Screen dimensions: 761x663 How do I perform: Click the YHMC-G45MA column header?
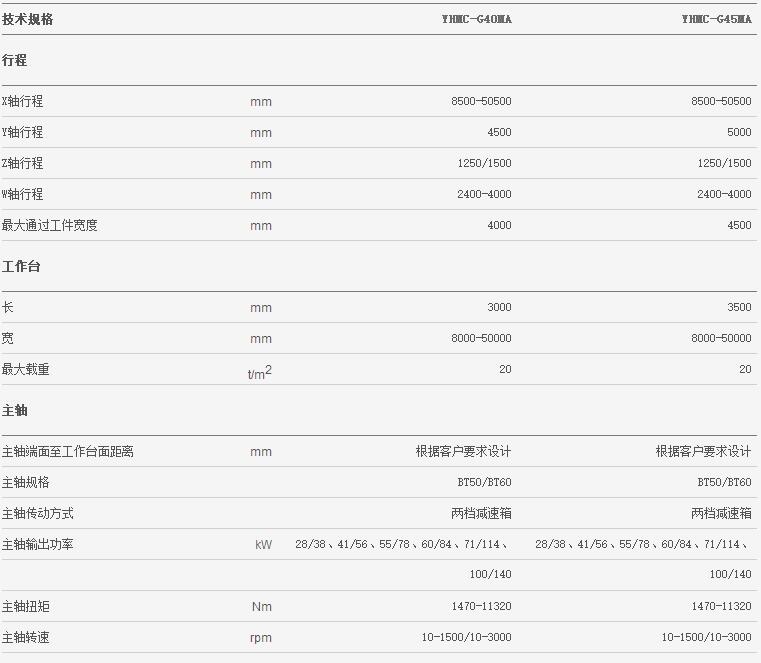tap(716, 19)
